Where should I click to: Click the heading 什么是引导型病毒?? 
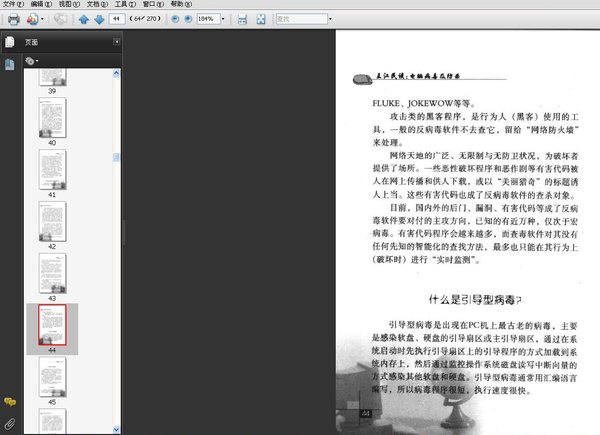tap(475, 300)
